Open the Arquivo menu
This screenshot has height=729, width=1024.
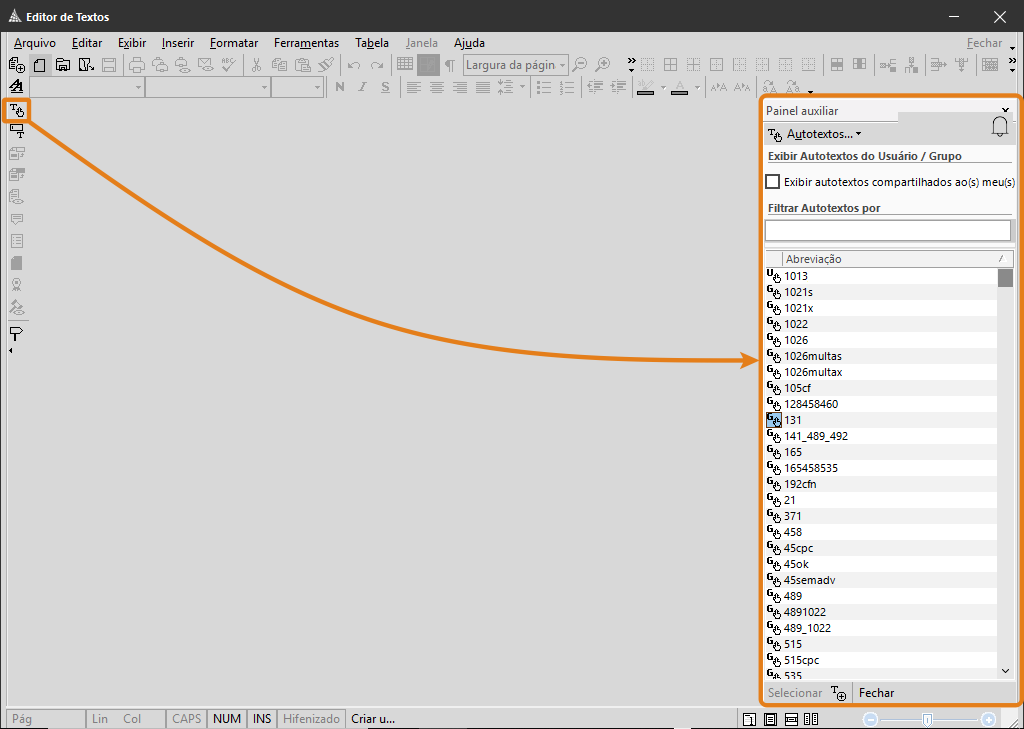coord(35,43)
